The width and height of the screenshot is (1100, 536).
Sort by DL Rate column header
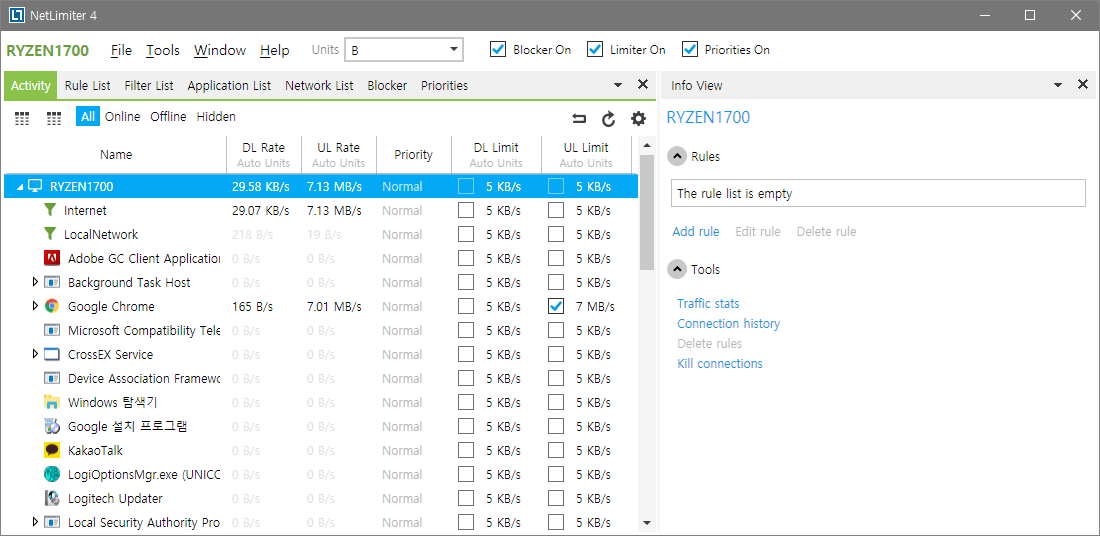263,154
